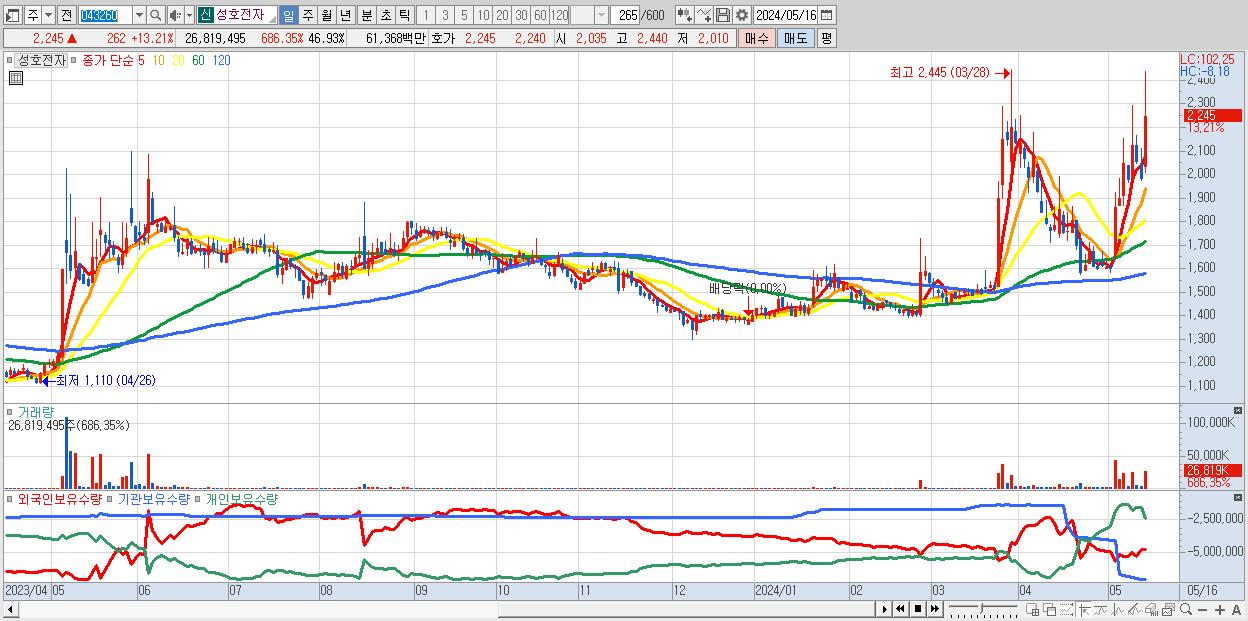Screen dimensions: 1248x621
Task: Click the window with grid layout icon
Action: pyautogui.click(x=1033, y=610)
